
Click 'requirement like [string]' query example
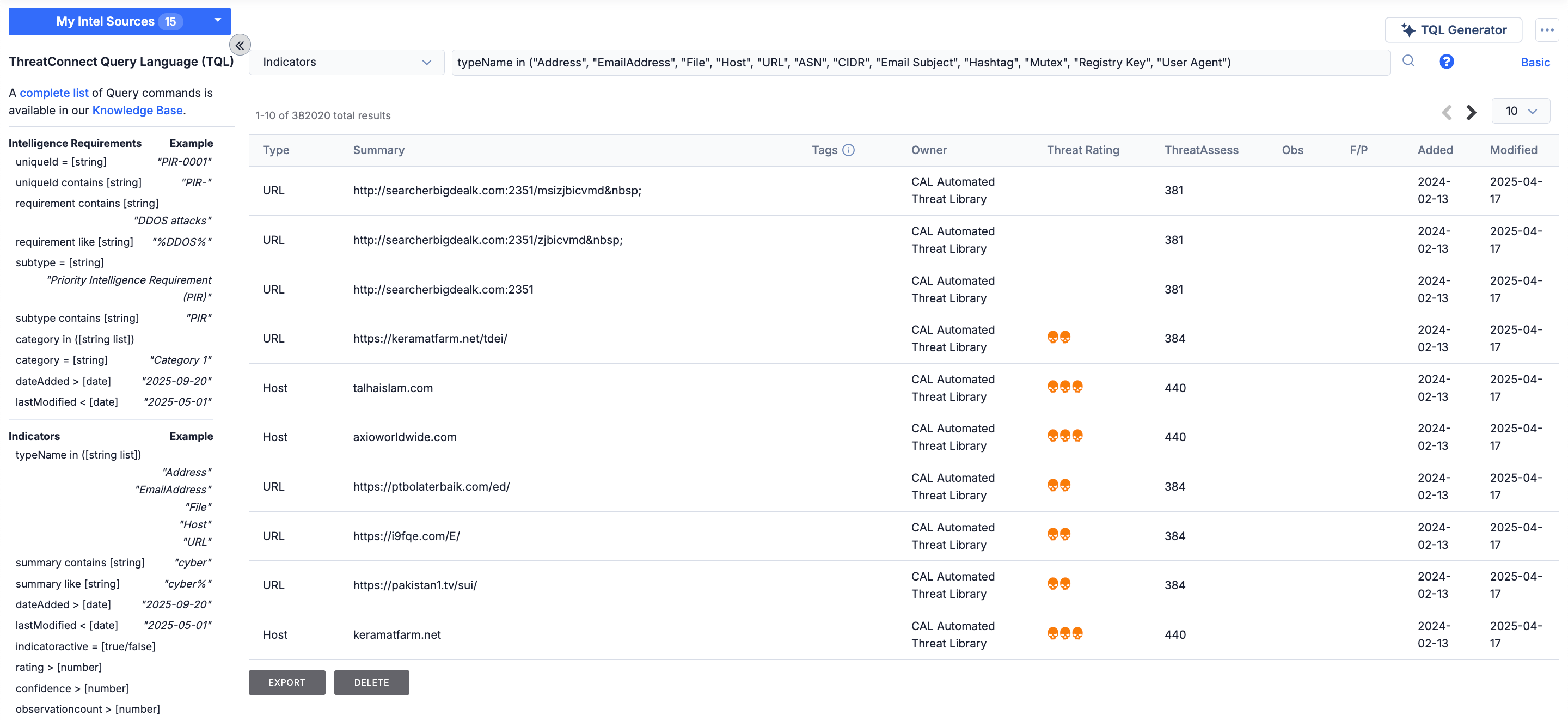coord(74,242)
